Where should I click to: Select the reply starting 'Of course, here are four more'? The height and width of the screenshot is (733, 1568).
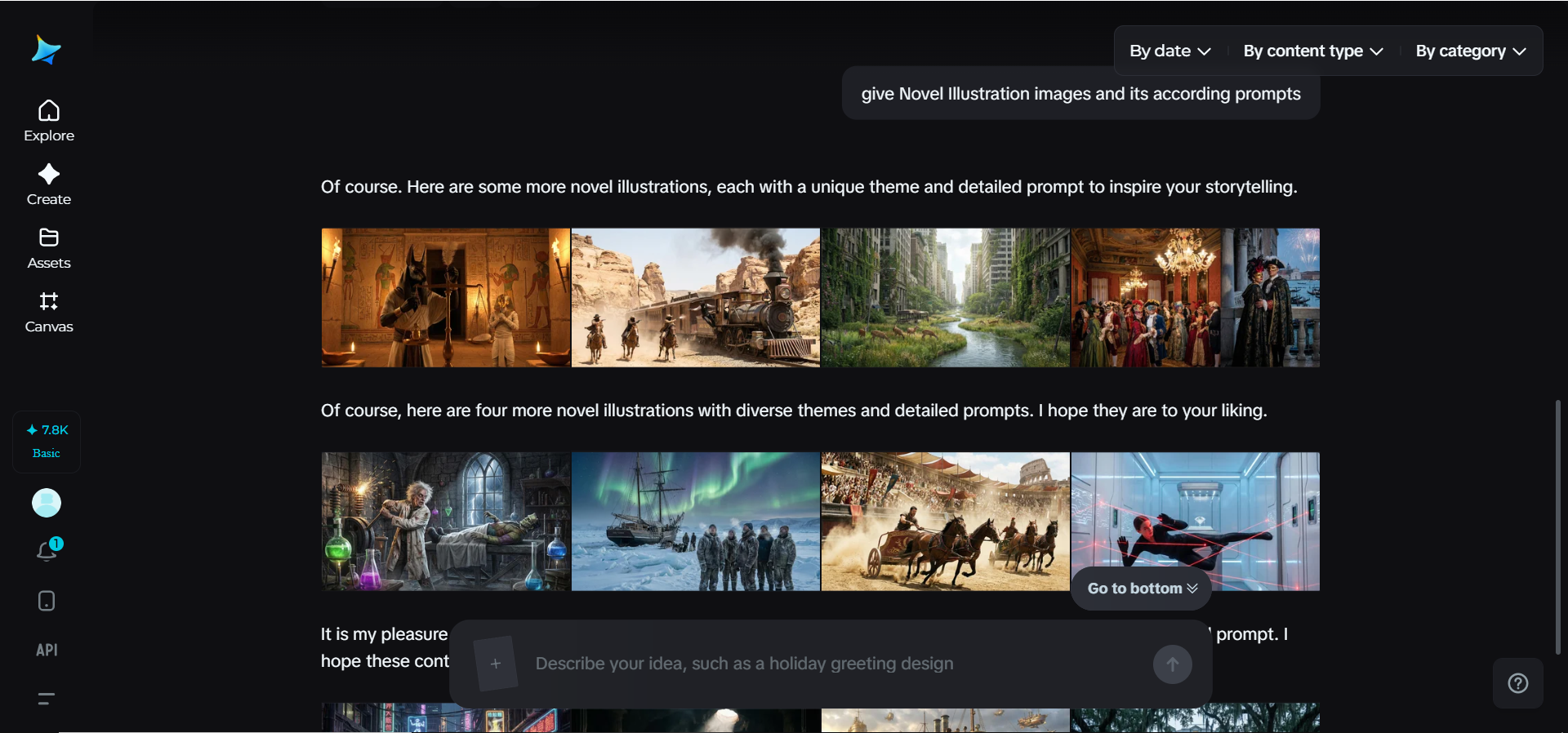point(794,411)
